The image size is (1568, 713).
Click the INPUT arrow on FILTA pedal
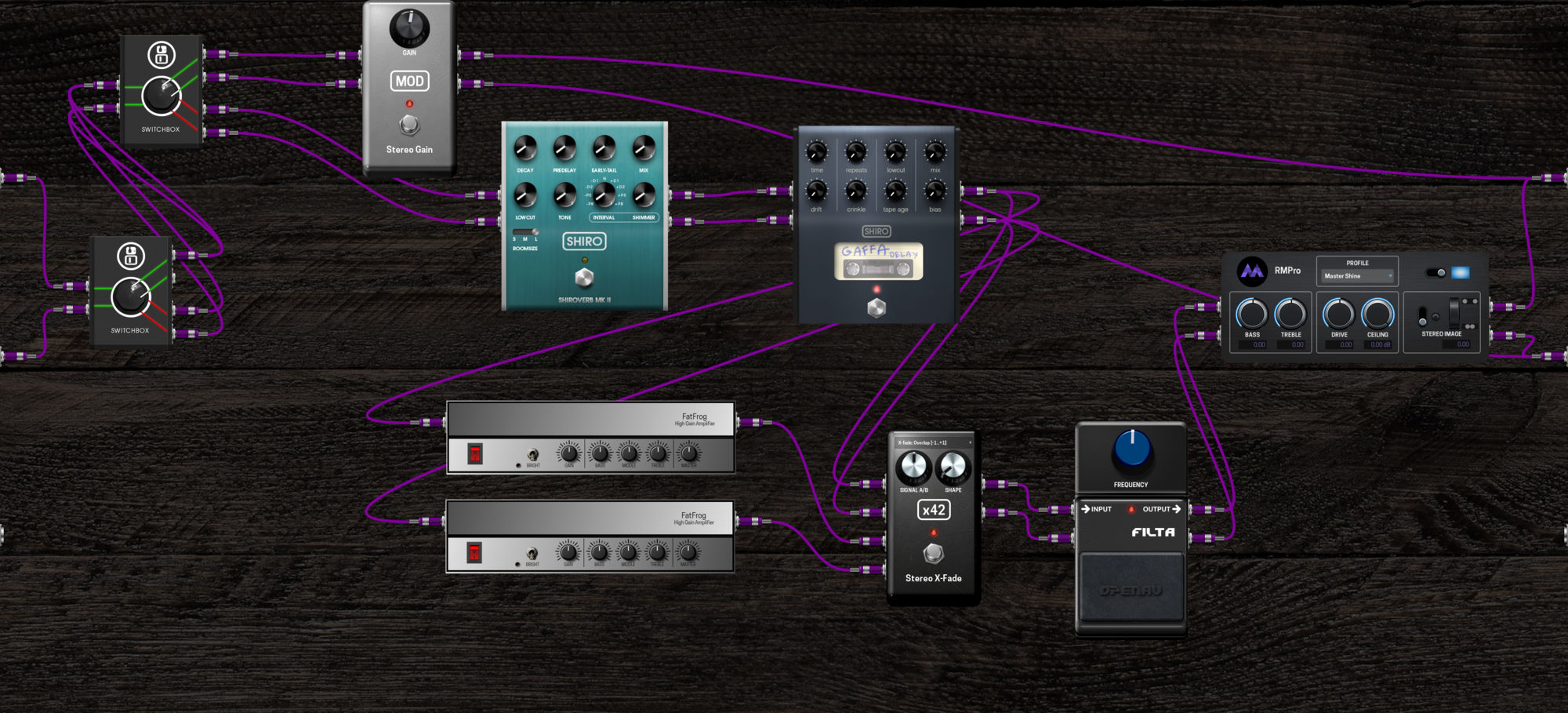1086,509
